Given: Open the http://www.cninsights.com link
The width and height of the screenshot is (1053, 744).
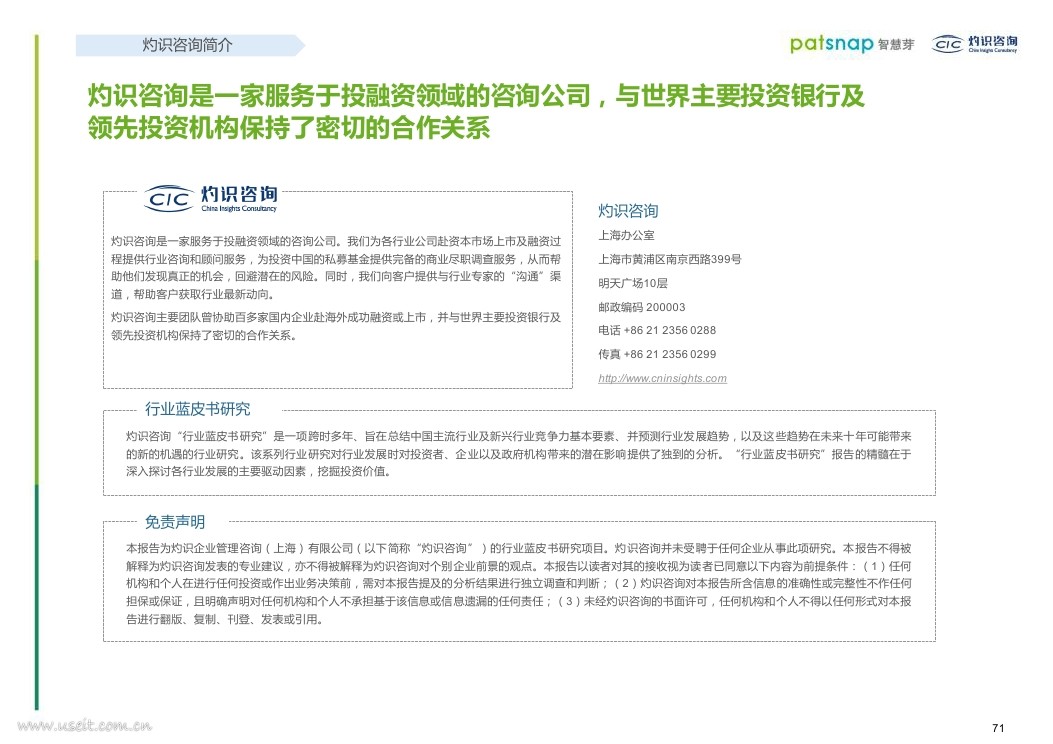Looking at the screenshot, I should (662, 378).
